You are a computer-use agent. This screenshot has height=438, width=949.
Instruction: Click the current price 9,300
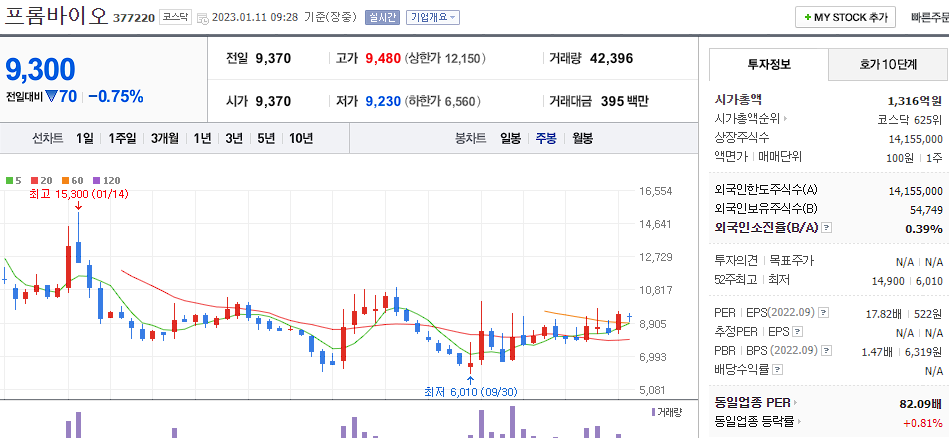point(40,70)
